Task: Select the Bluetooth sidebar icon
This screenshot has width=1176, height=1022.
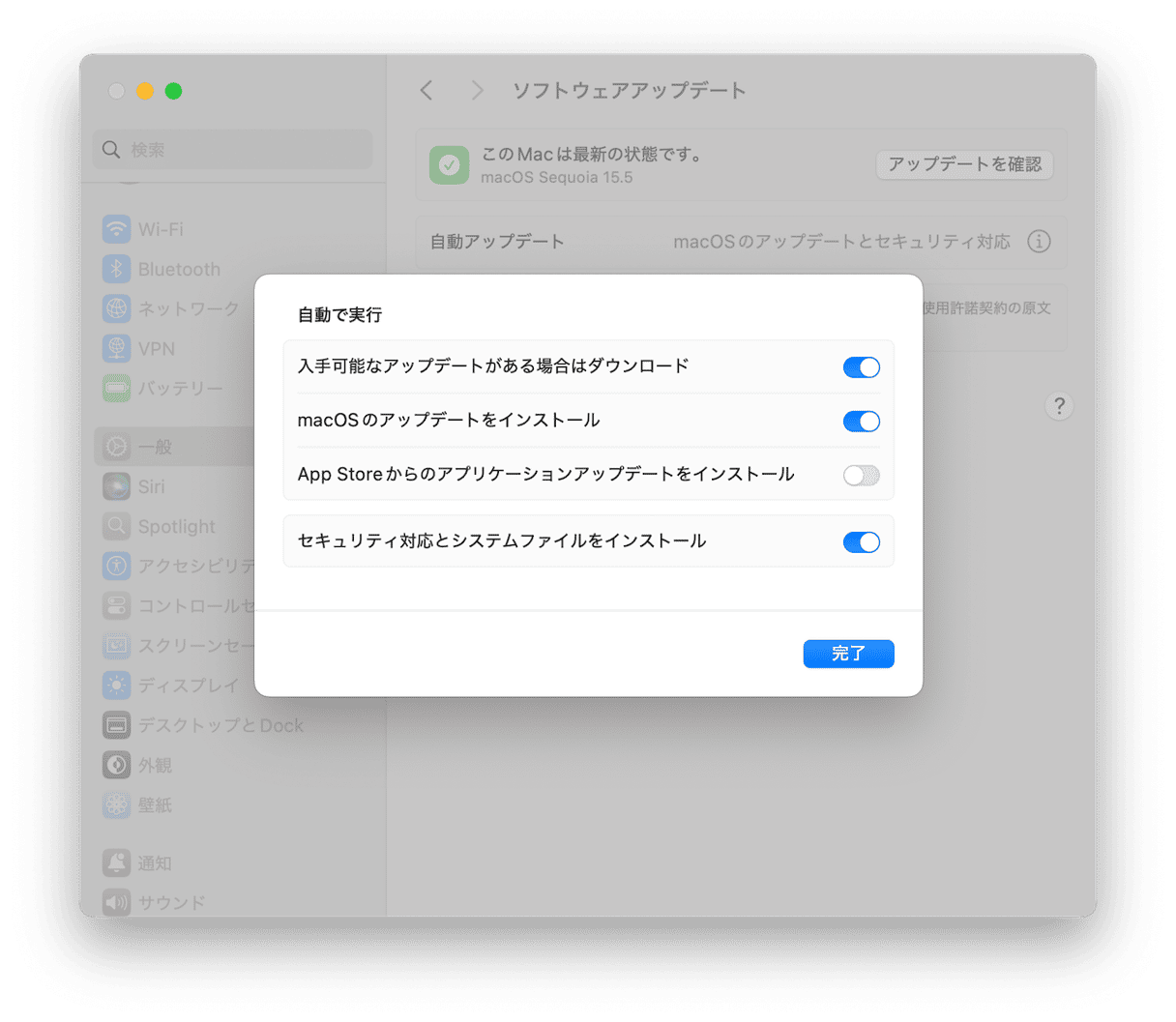Action: [116, 269]
